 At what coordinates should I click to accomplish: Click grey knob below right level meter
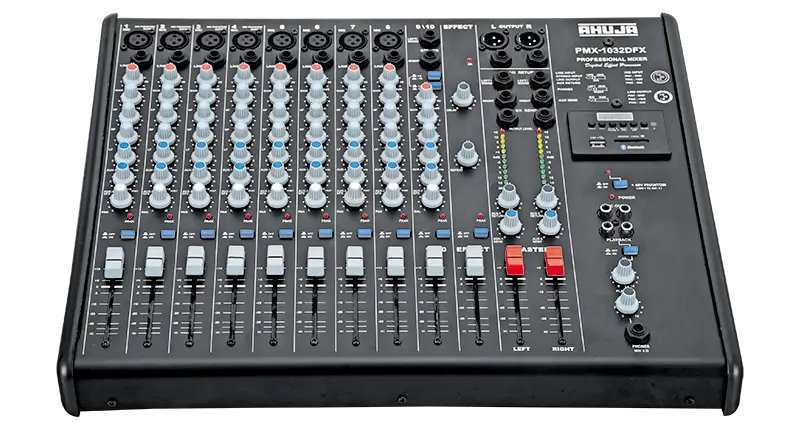pos(546,196)
